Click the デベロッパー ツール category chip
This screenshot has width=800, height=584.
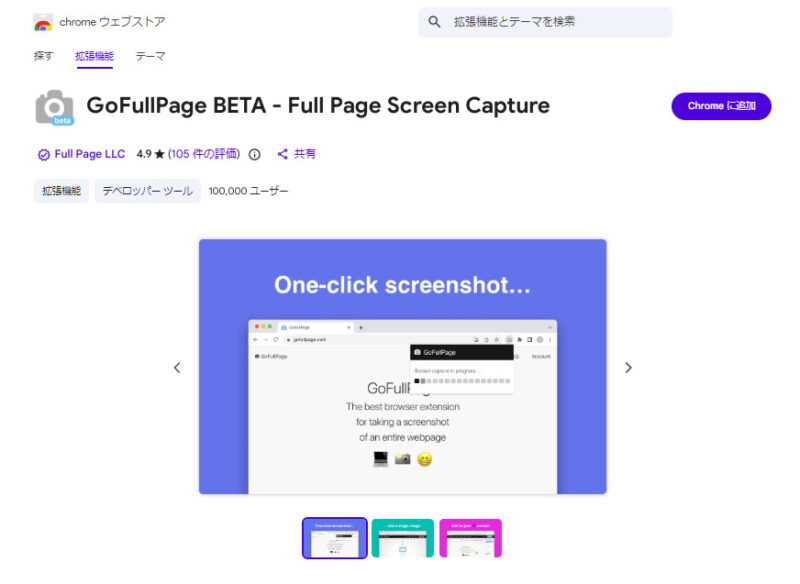147,191
